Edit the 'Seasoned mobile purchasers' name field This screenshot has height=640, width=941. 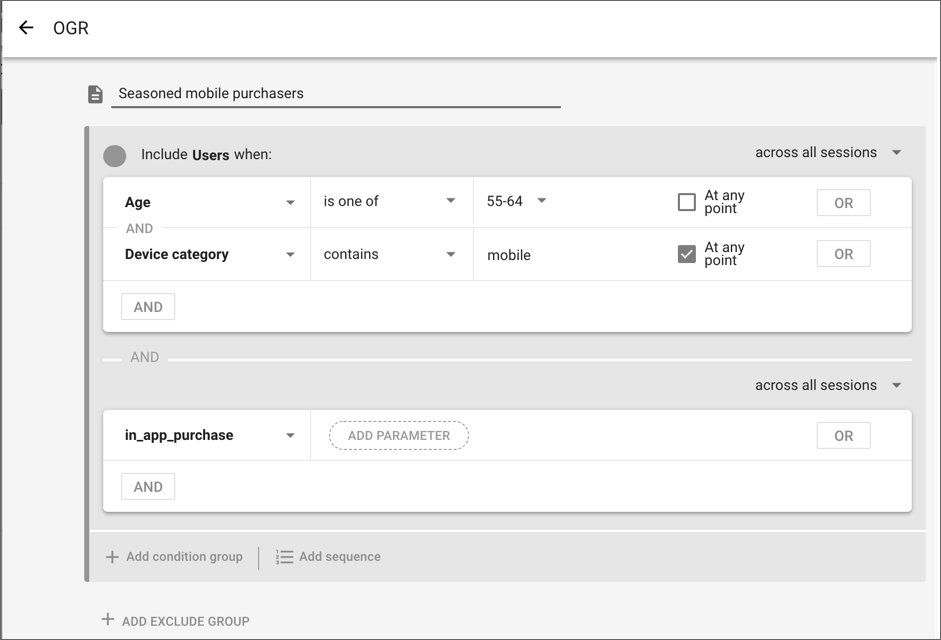click(335, 94)
